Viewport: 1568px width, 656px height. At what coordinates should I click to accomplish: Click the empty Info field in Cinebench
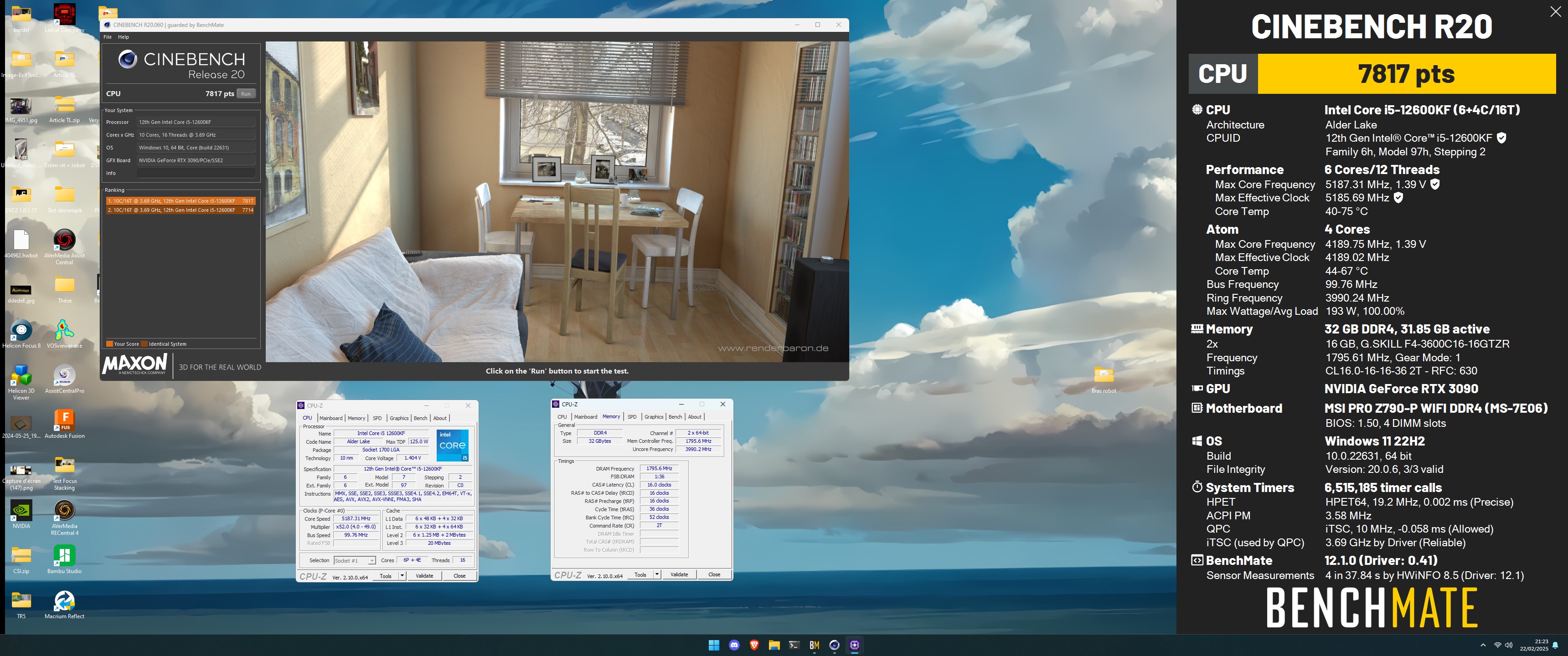tap(196, 174)
